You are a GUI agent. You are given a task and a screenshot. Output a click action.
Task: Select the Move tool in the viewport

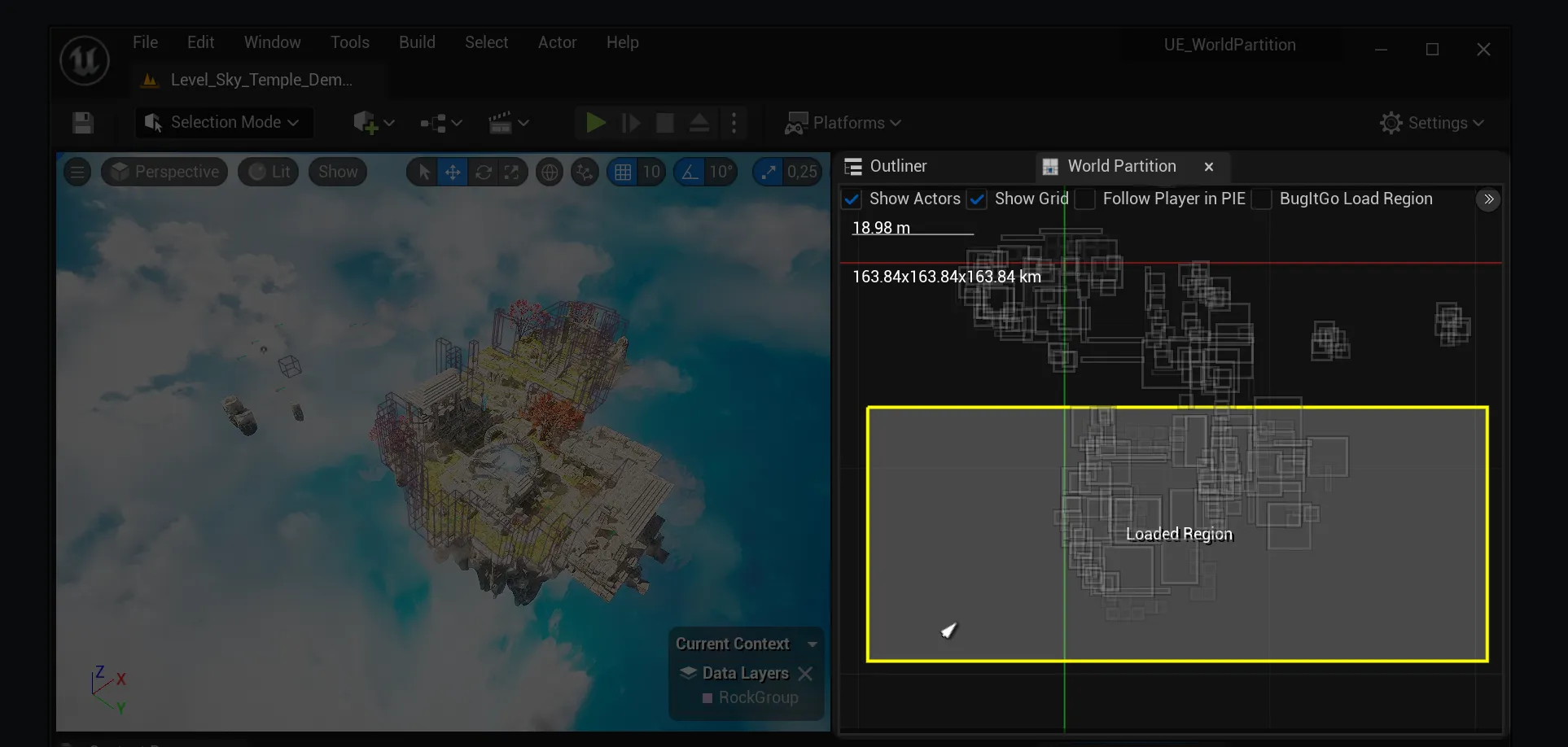(x=453, y=172)
